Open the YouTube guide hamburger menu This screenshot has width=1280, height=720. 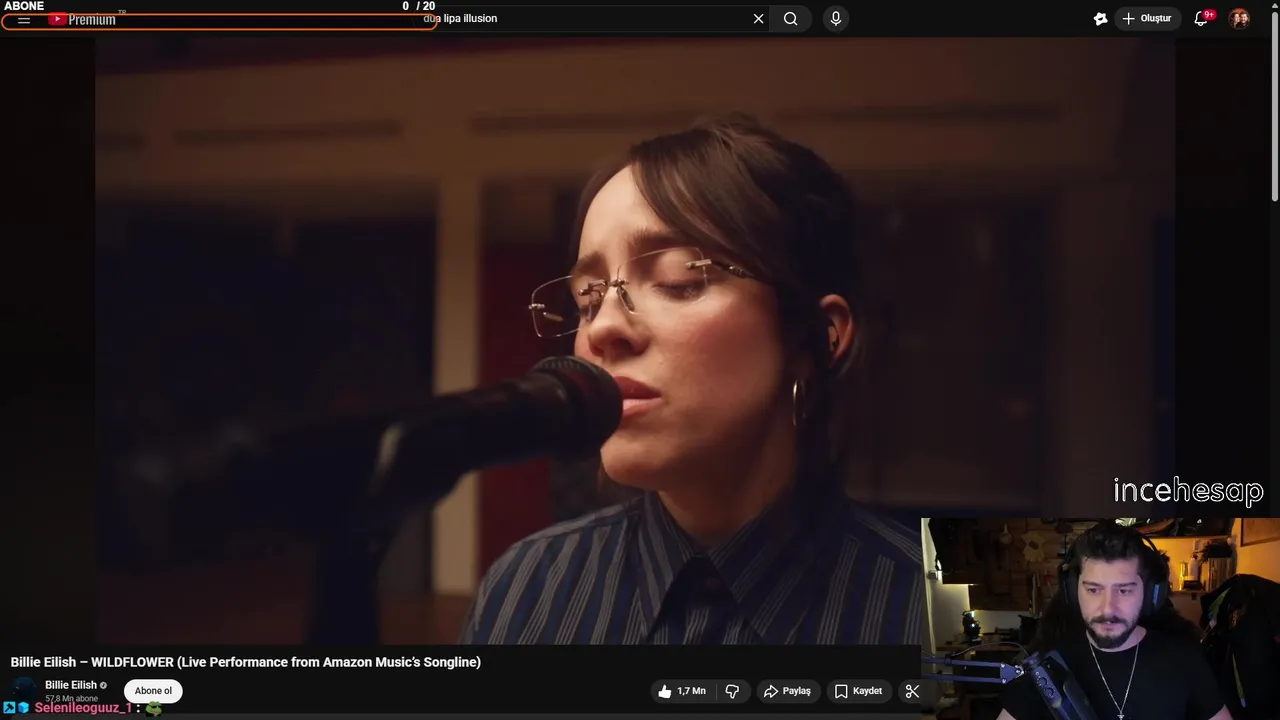(x=24, y=20)
